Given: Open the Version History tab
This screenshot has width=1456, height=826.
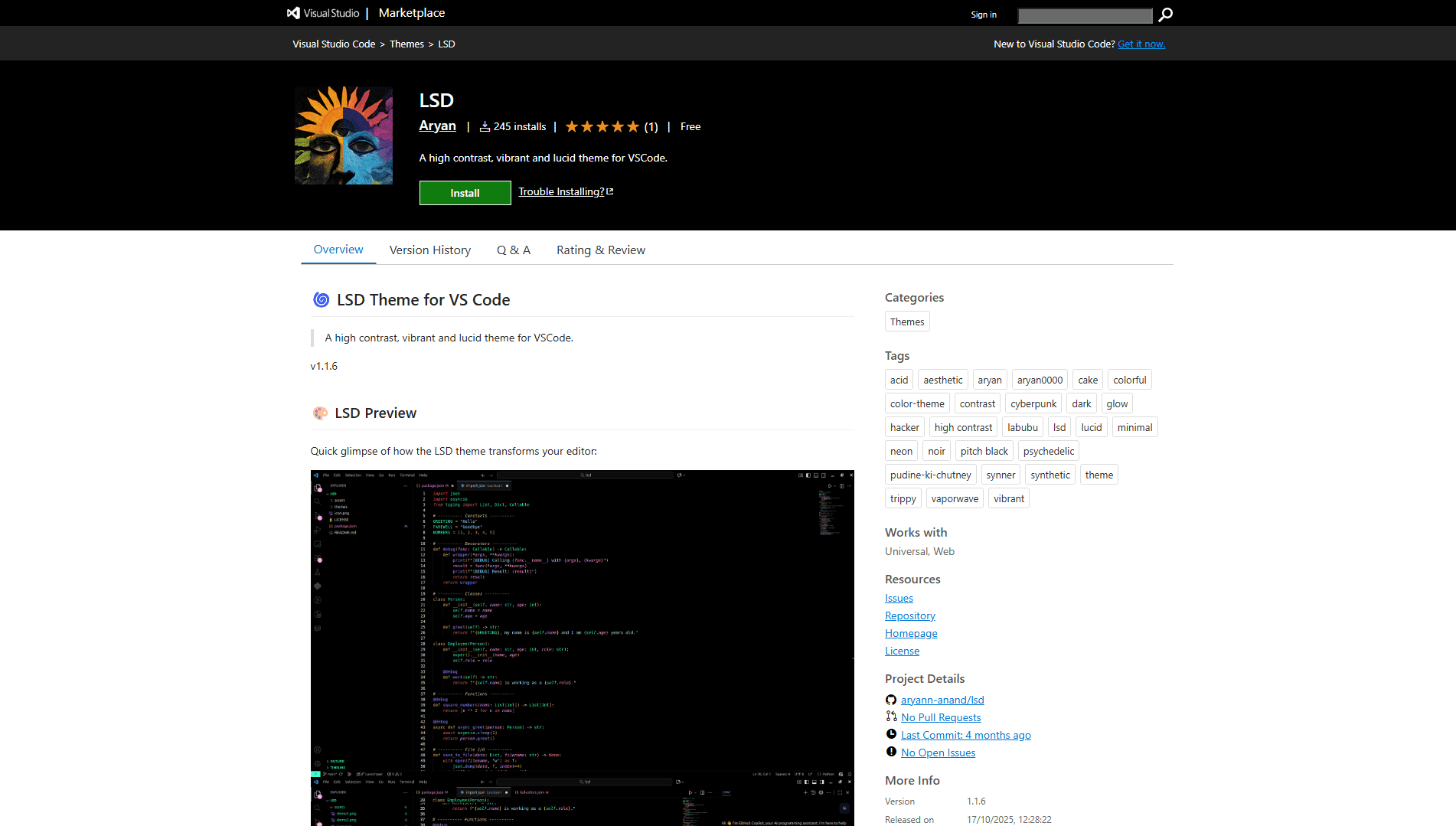Looking at the screenshot, I should click(x=430, y=250).
